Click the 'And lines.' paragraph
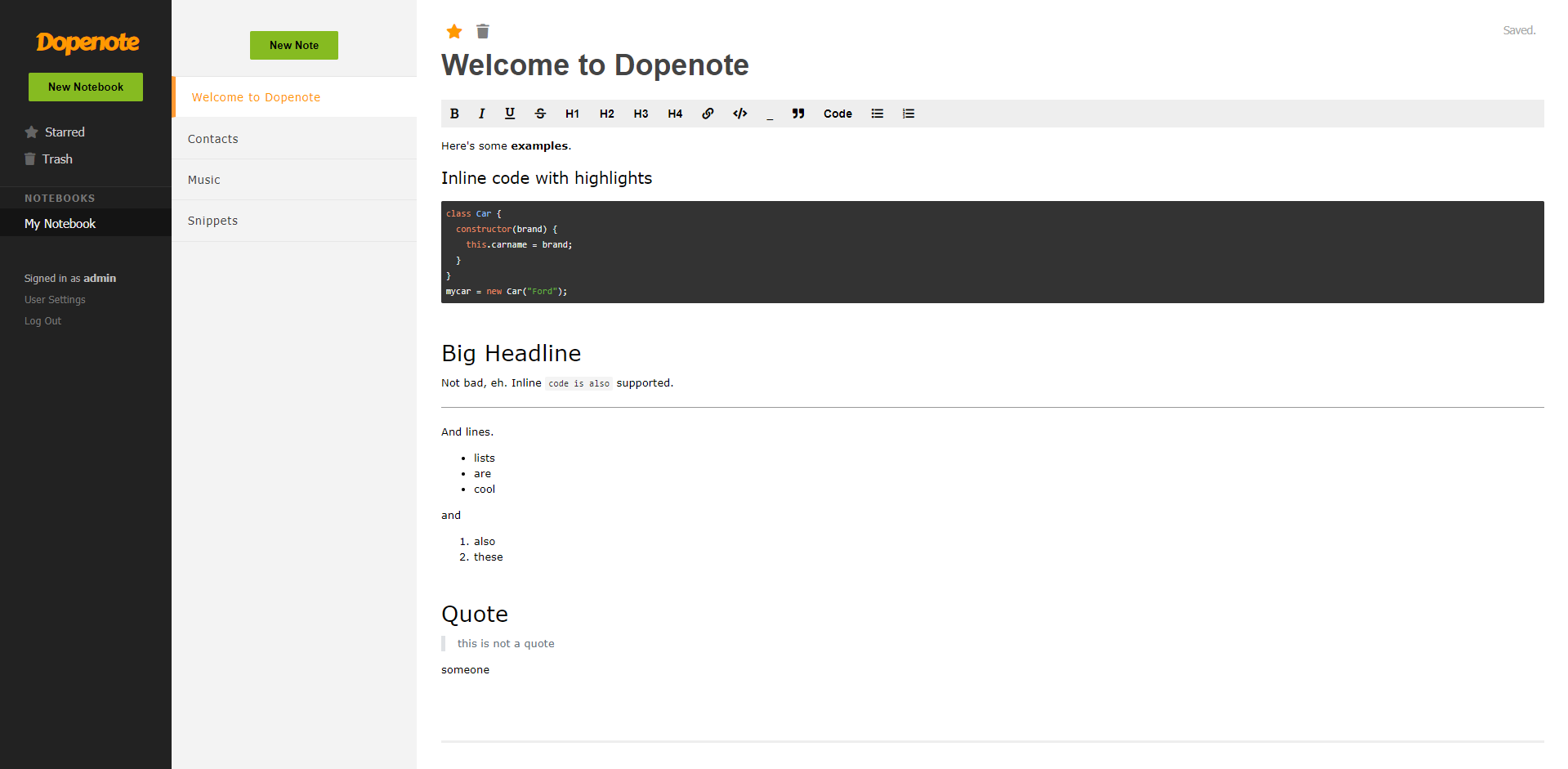 467,432
